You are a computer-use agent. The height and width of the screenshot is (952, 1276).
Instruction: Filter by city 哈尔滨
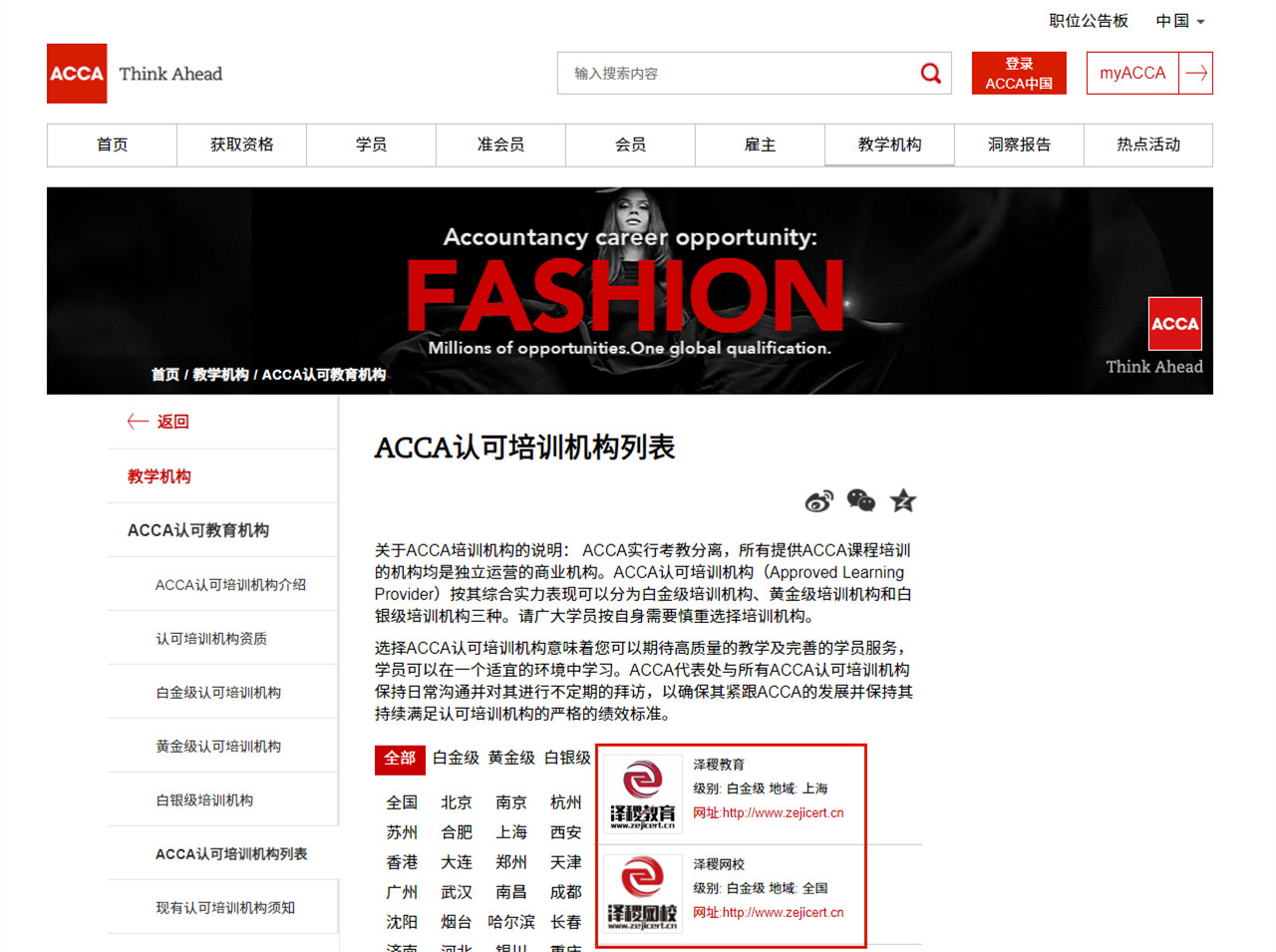(511, 922)
